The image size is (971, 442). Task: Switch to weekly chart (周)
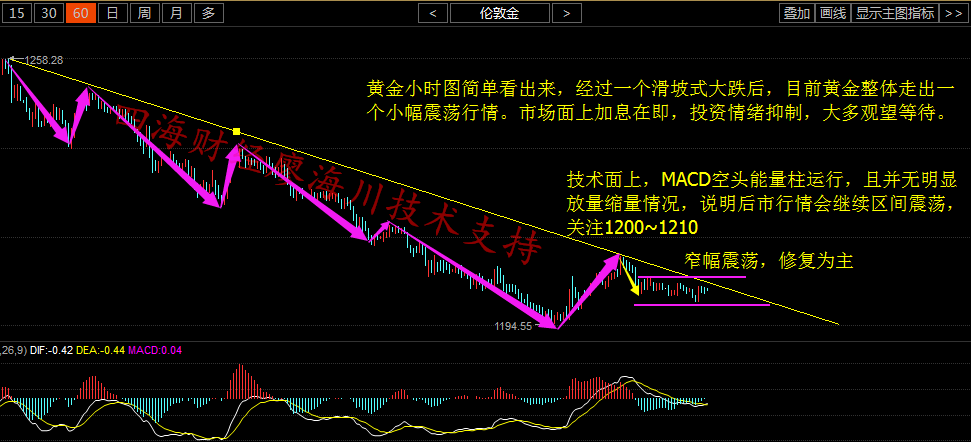144,12
